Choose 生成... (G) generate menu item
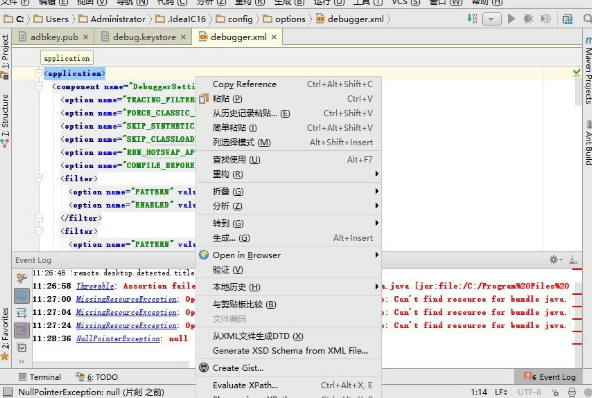Viewport: 592px width, 398px height. (288, 238)
